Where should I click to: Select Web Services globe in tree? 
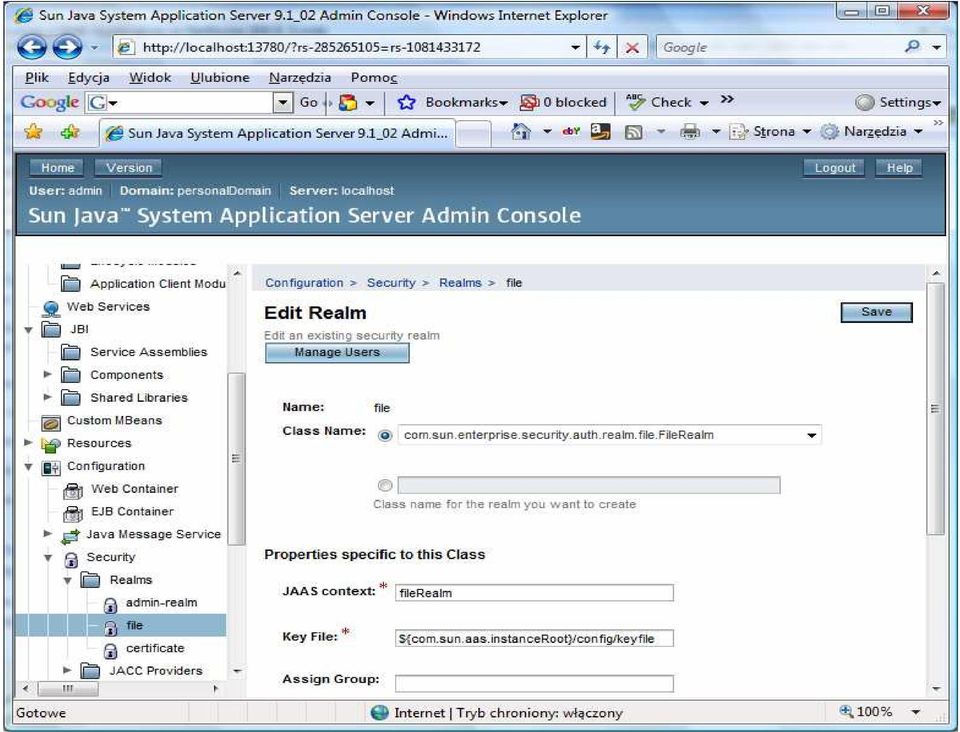51,307
